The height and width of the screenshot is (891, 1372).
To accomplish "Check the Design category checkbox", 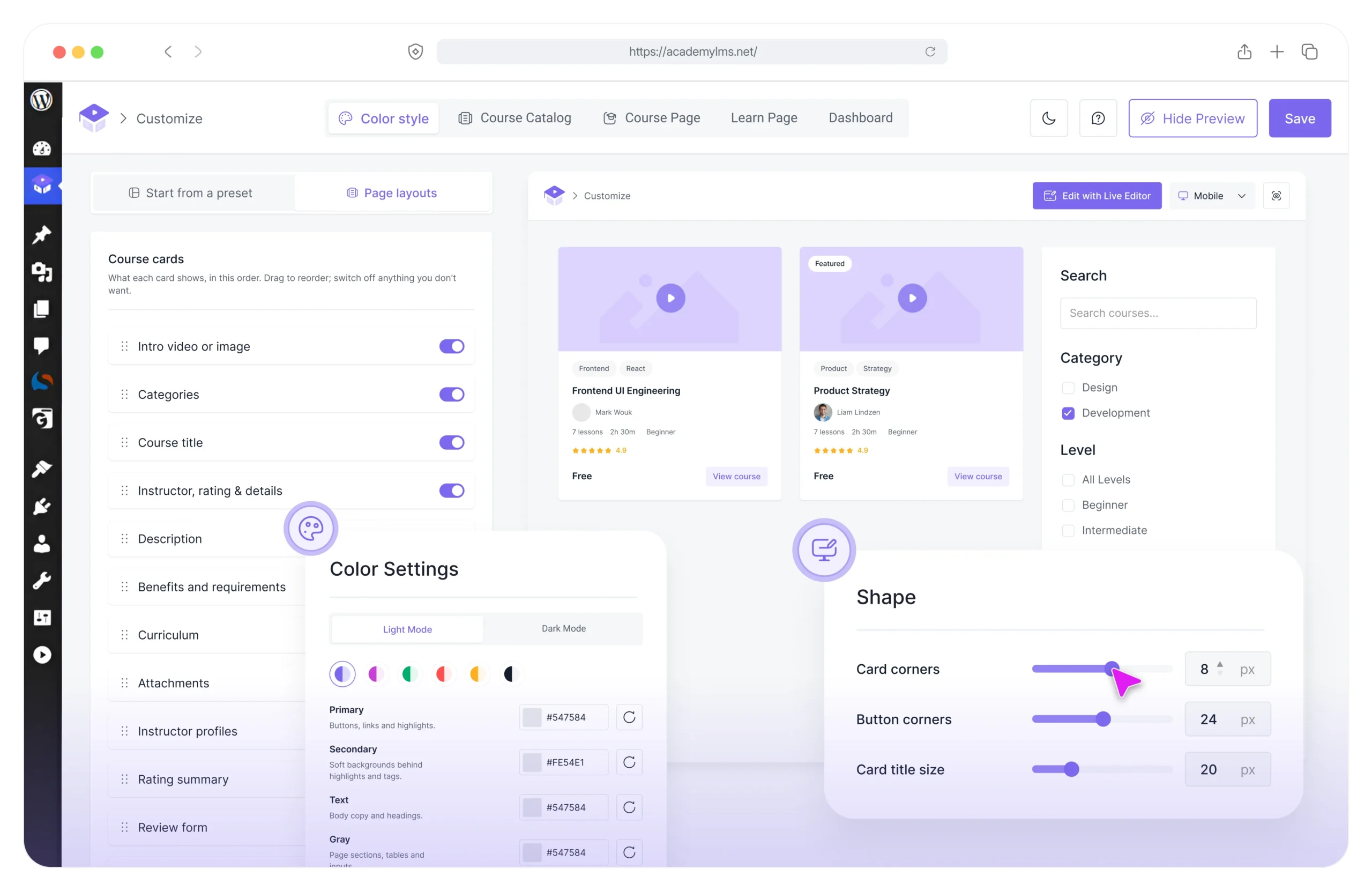I will [x=1068, y=388].
